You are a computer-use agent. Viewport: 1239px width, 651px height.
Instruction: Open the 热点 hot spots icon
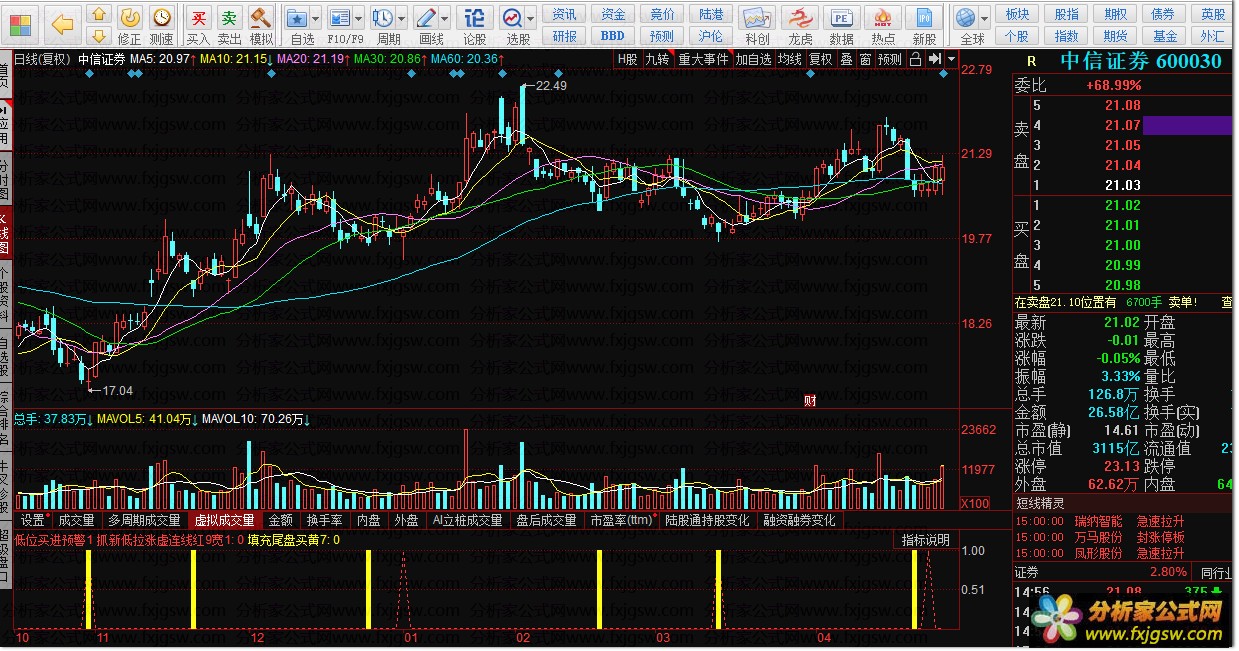point(883,24)
